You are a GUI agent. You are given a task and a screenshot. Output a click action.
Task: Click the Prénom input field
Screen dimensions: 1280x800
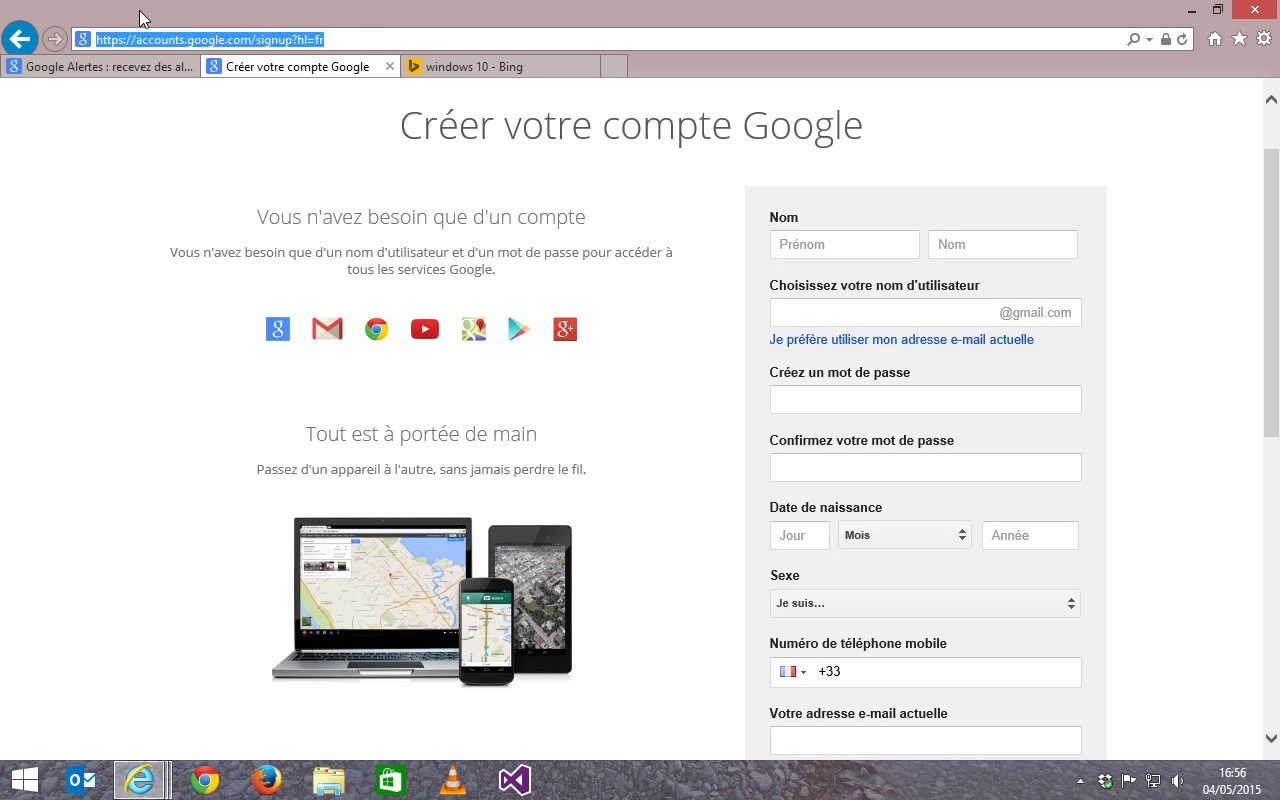click(x=844, y=244)
